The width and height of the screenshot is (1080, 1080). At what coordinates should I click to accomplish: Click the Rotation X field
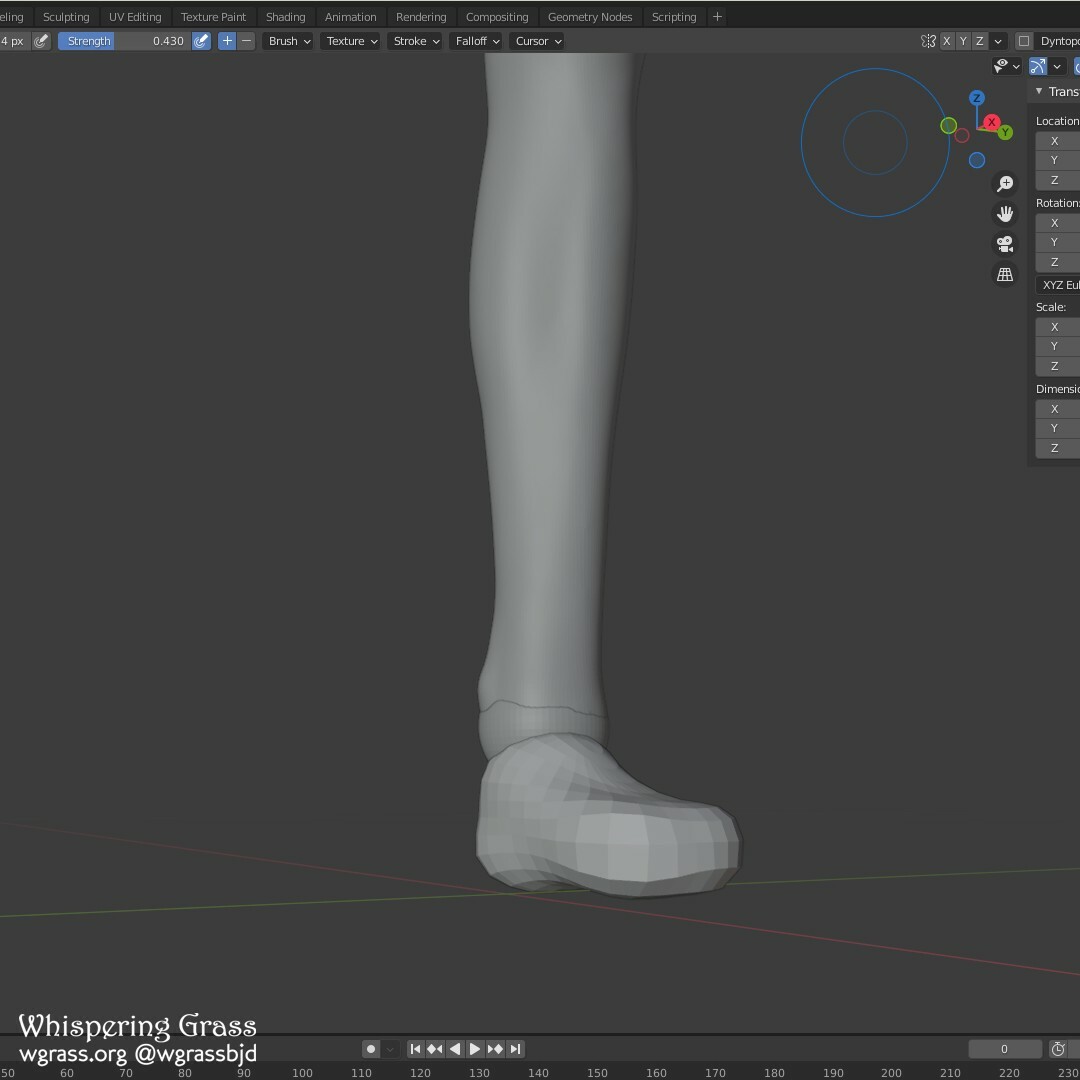tap(1058, 222)
